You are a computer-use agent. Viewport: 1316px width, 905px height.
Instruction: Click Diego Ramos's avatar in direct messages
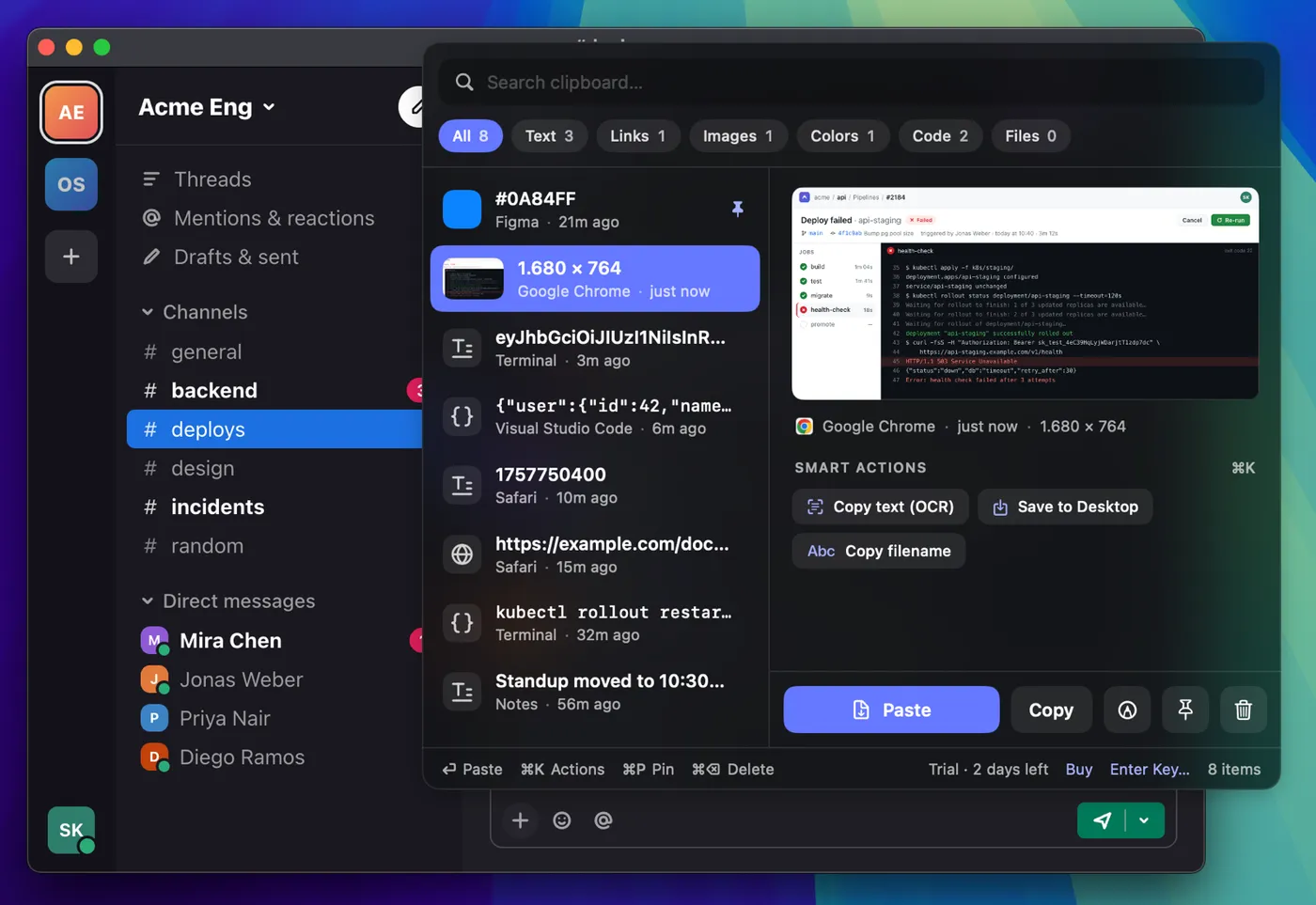(154, 757)
